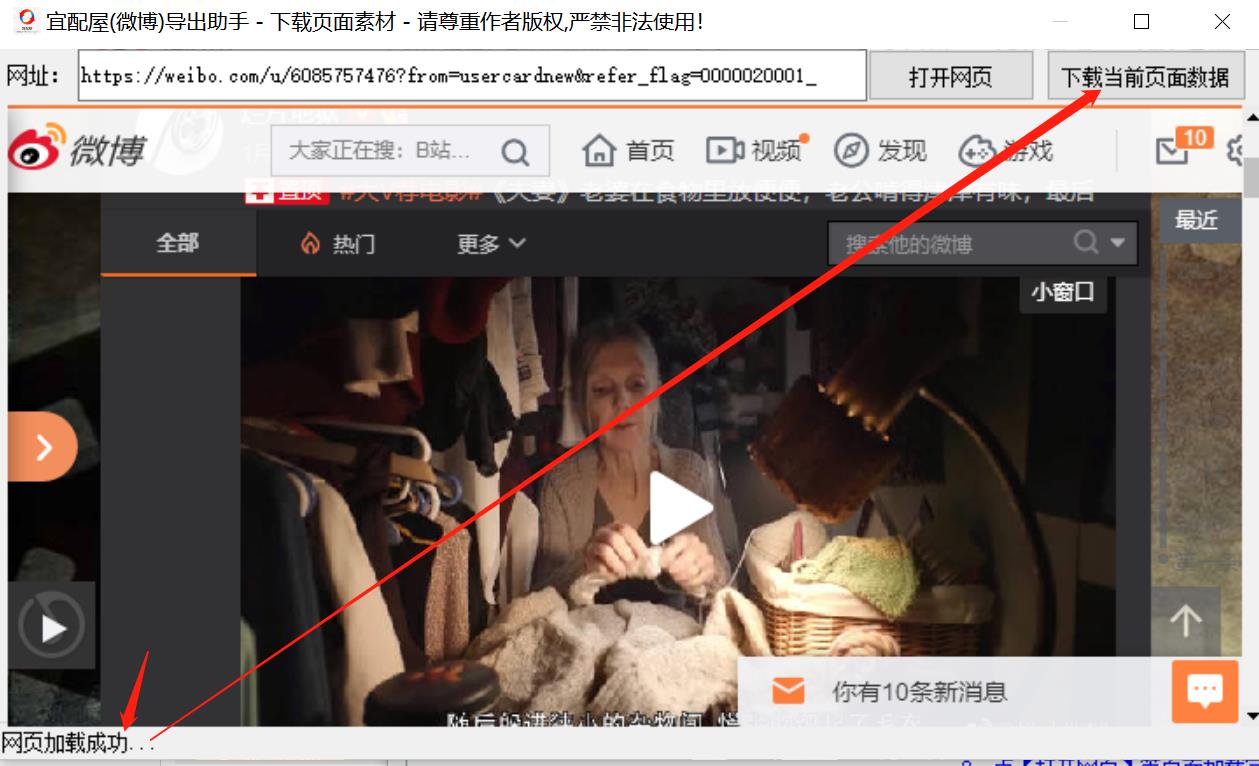Click back-to-top up arrow button
Screen dimensions: 1259x766
[1186, 621]
